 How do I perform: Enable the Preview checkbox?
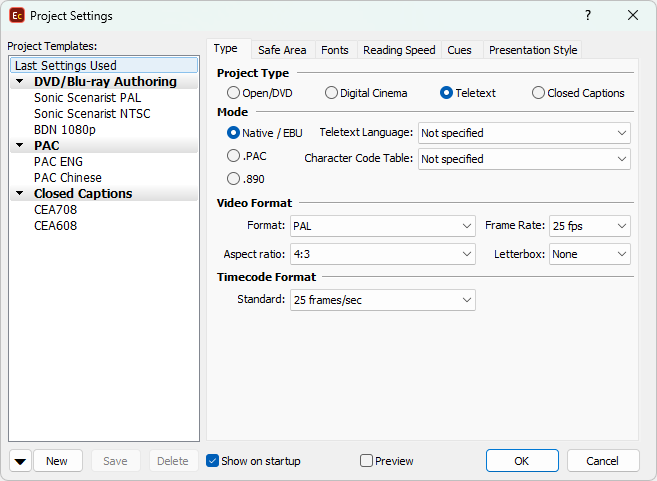coord(366,461)
